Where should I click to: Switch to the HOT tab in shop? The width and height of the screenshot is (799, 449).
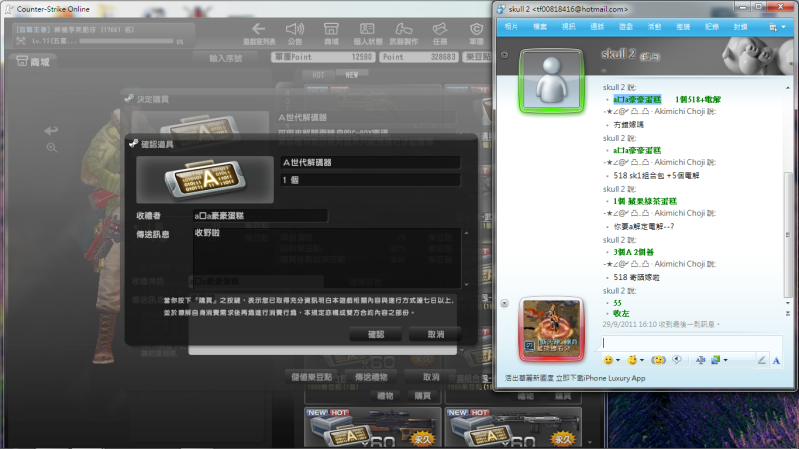tap(318, 75)
